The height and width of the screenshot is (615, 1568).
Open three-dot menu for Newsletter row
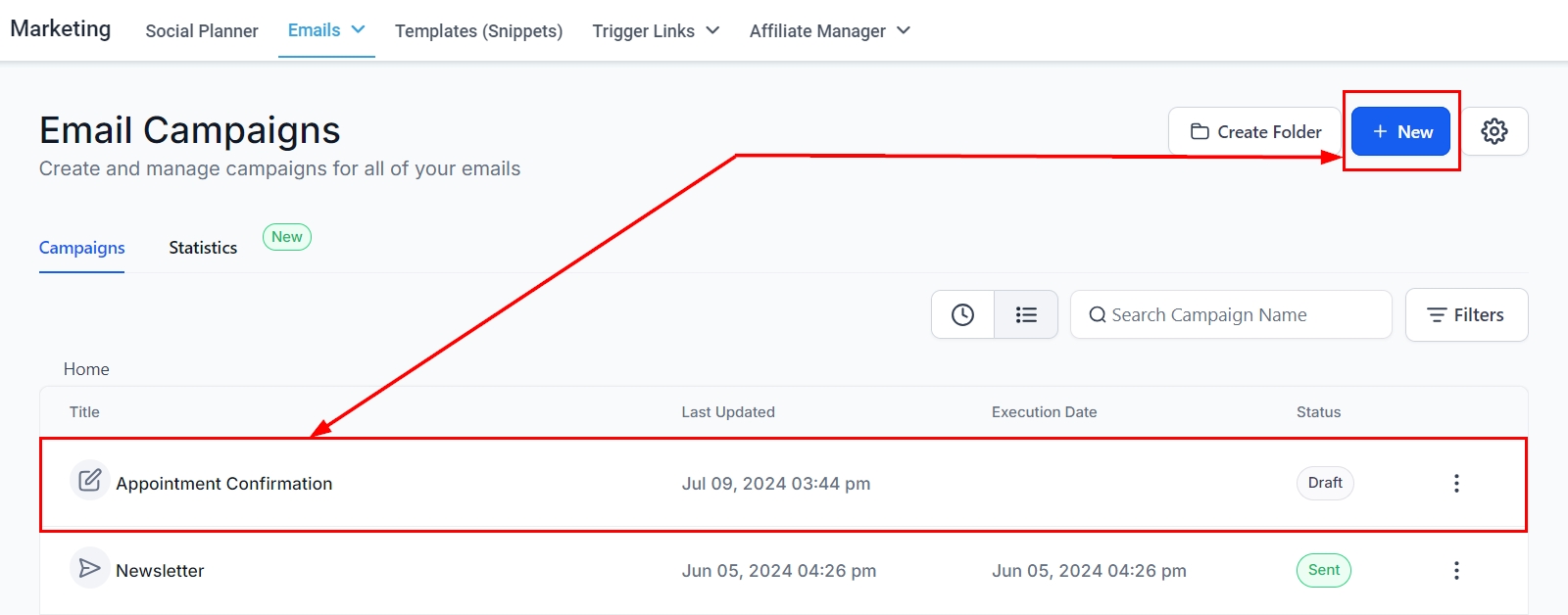(1456, 570)
